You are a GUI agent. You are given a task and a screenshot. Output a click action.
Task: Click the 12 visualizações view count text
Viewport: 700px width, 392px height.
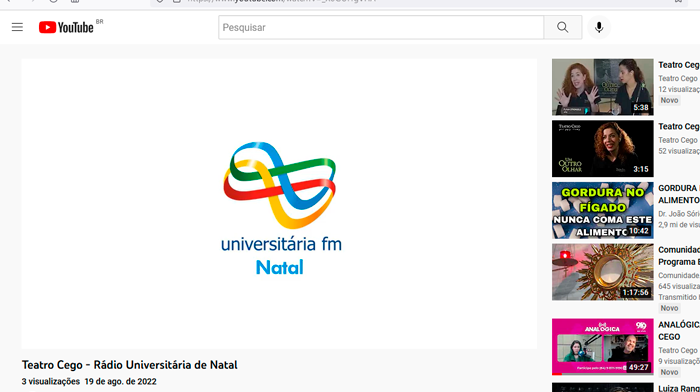click(679, 89)
